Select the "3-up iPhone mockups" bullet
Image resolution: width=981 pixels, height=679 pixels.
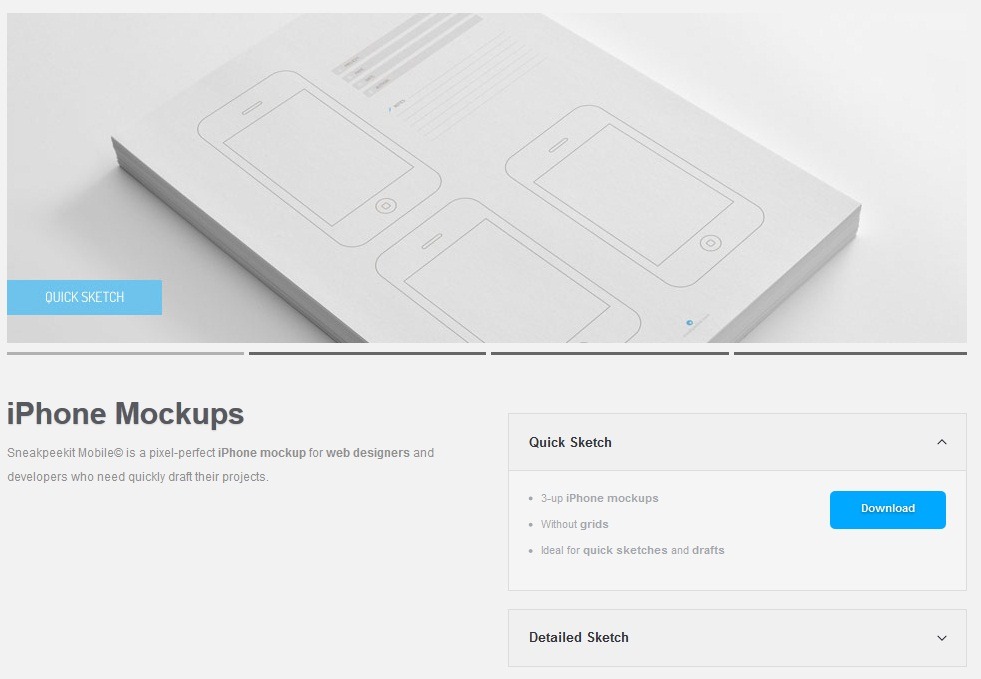(599, 498)
